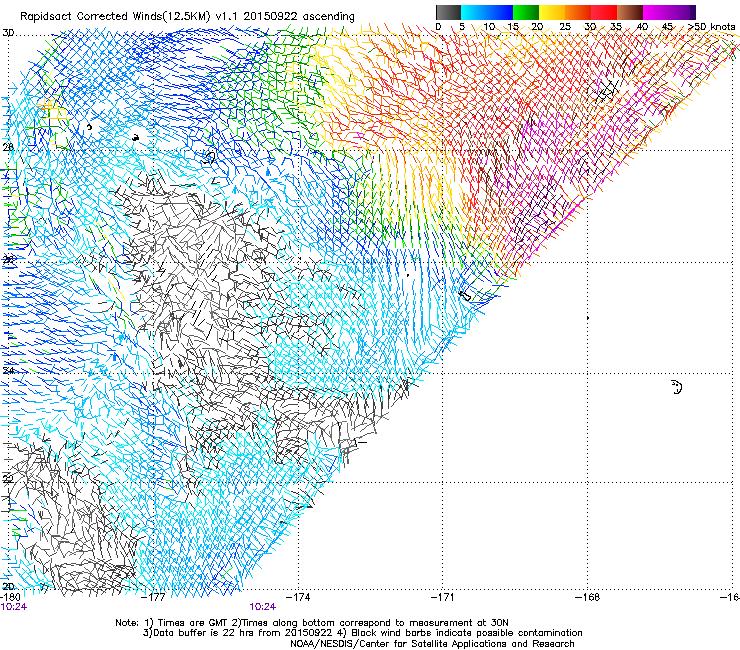Click the gray 0-5 knots legend swatch
This screenshot has width=740, height=650.
pos(448,12)
